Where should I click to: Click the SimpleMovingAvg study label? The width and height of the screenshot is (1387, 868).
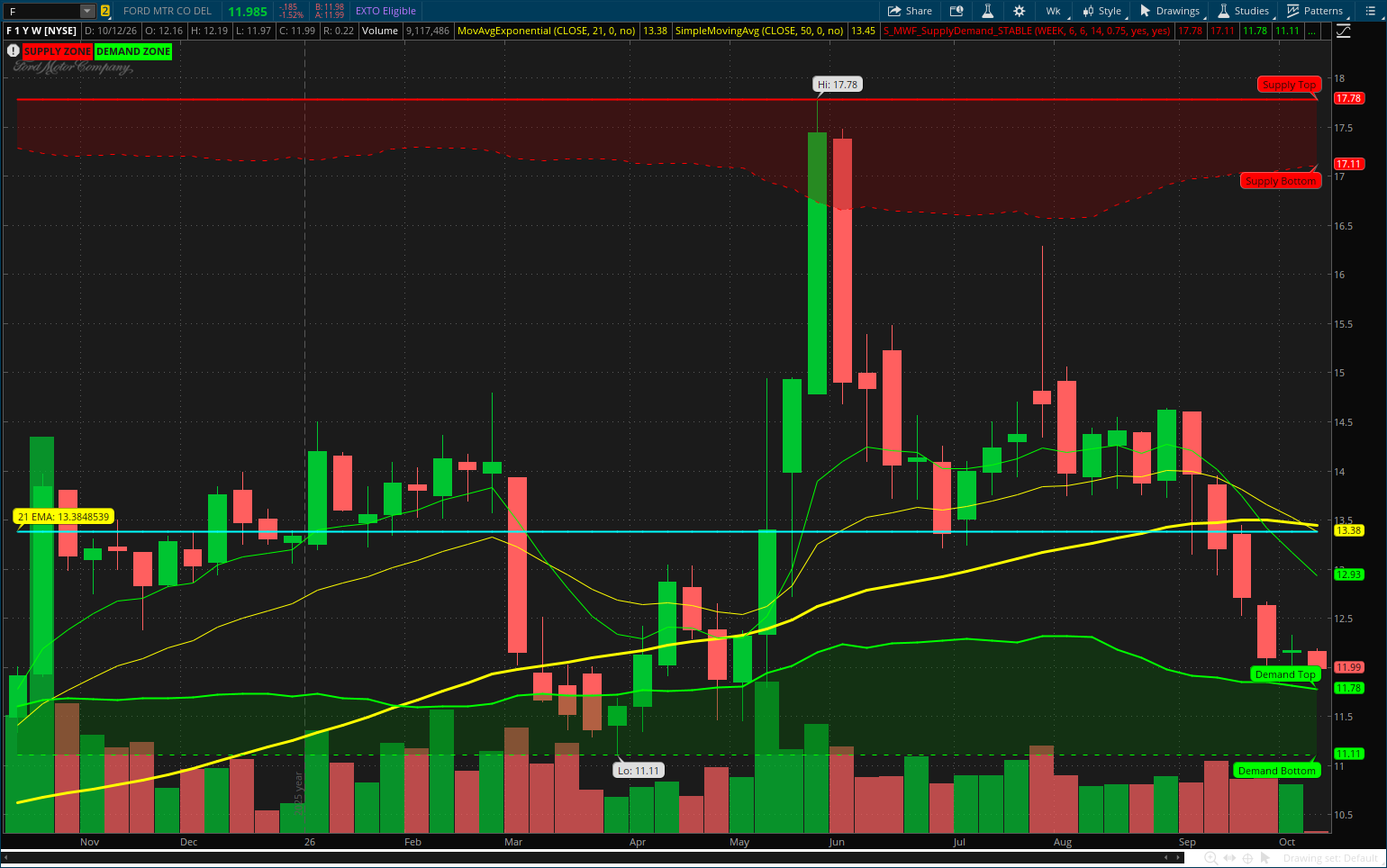pos(759,31)
